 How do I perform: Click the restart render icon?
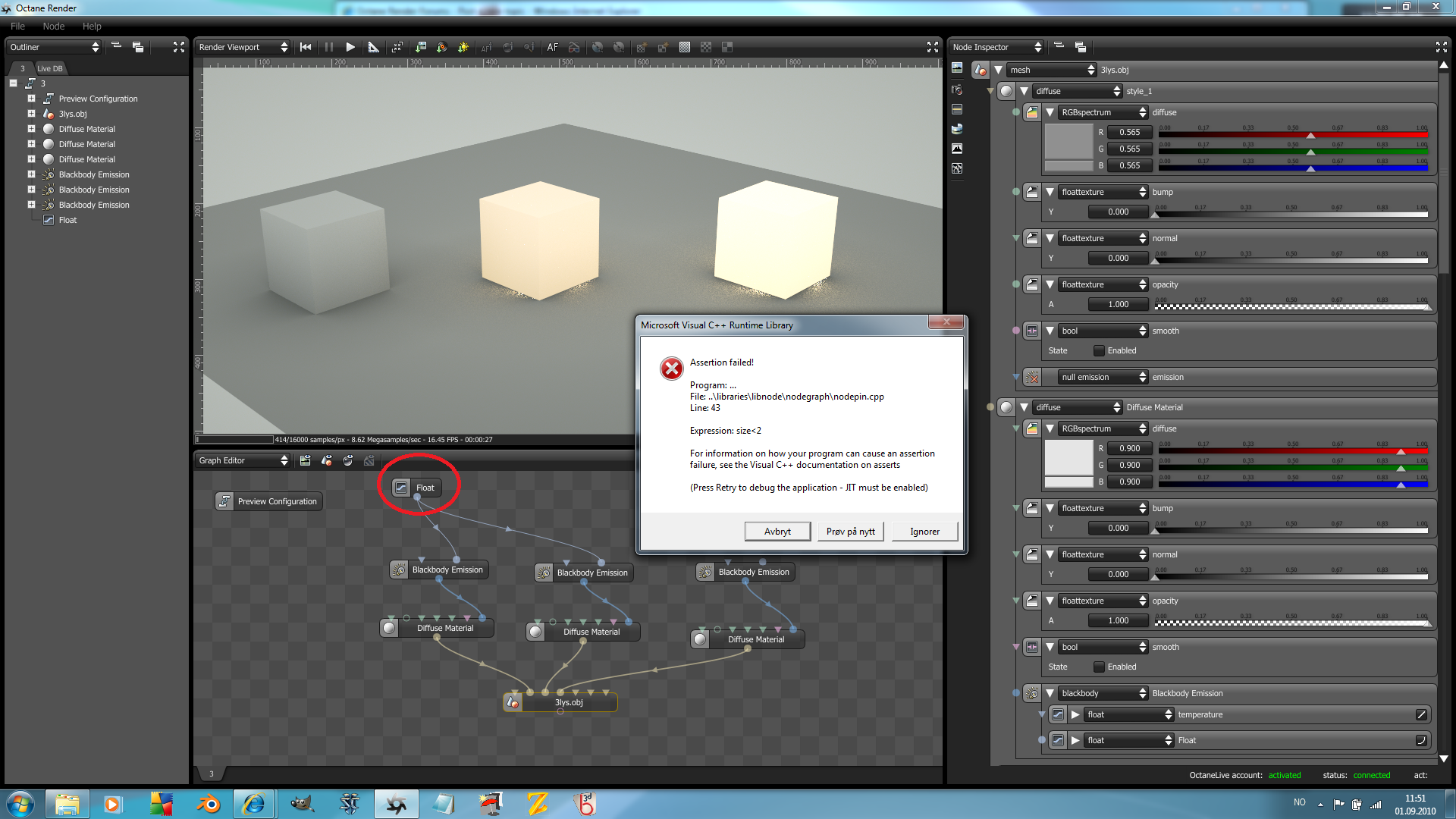click(x=306, y=47)
